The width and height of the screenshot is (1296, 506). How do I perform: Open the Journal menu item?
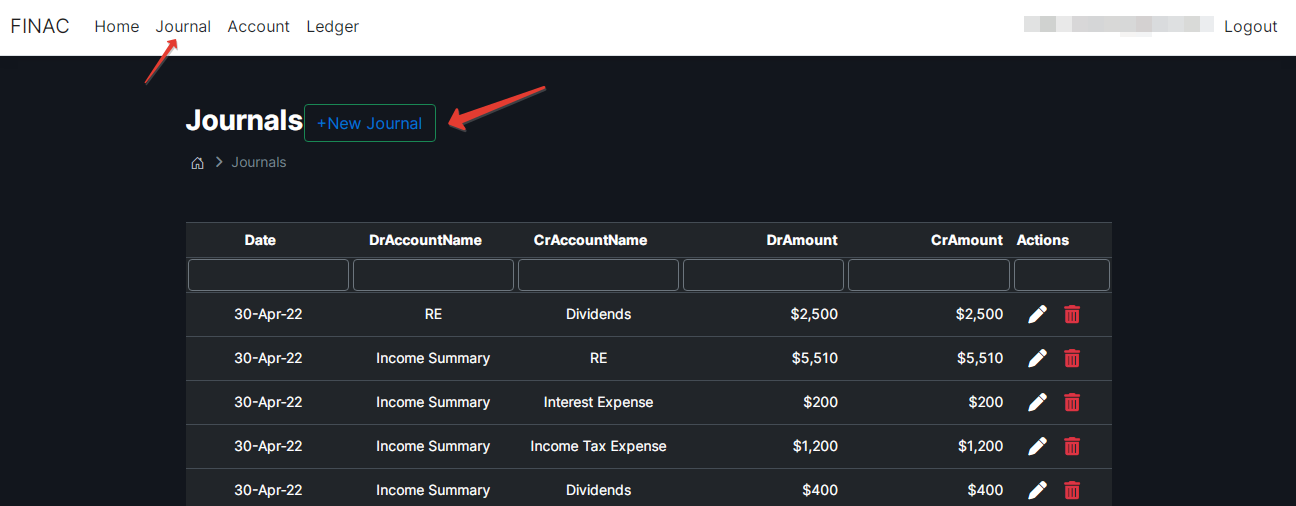coord(183,27)
